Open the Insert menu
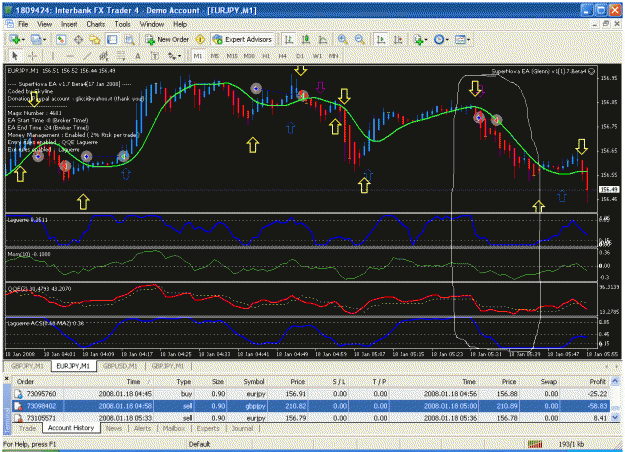Image resolution: width=625 pixels, height=452 pixels. [x=69, y=24]
